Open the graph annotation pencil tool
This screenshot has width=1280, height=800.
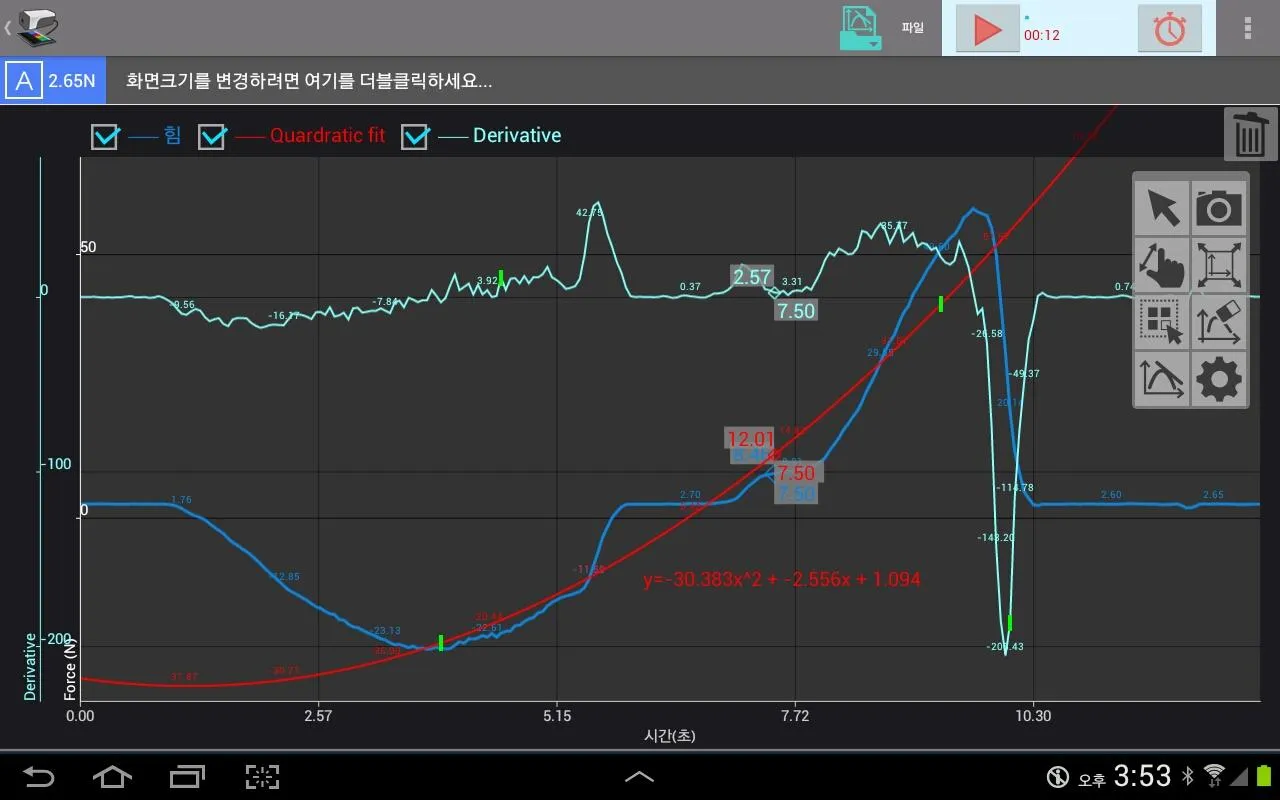(x=1218, y=322)
